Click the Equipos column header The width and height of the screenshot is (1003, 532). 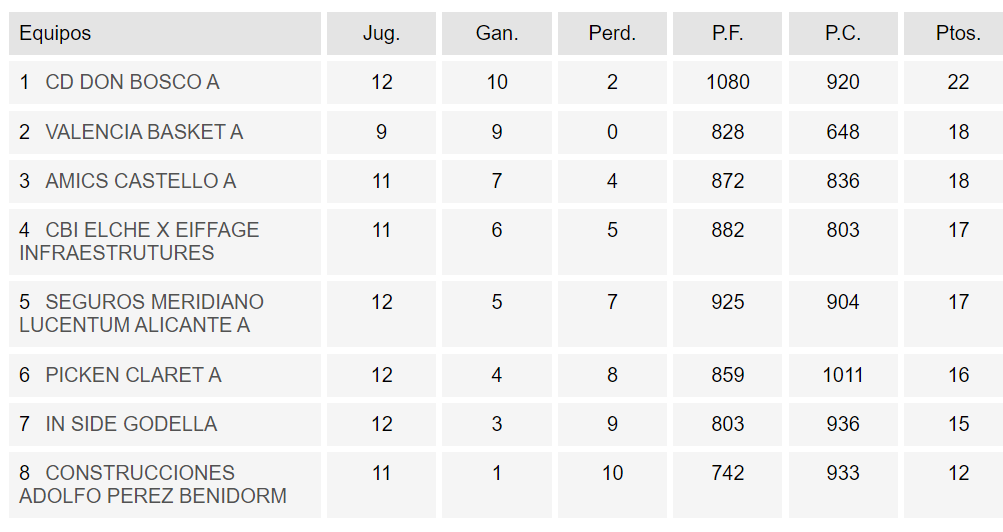(x=55, y=33)
